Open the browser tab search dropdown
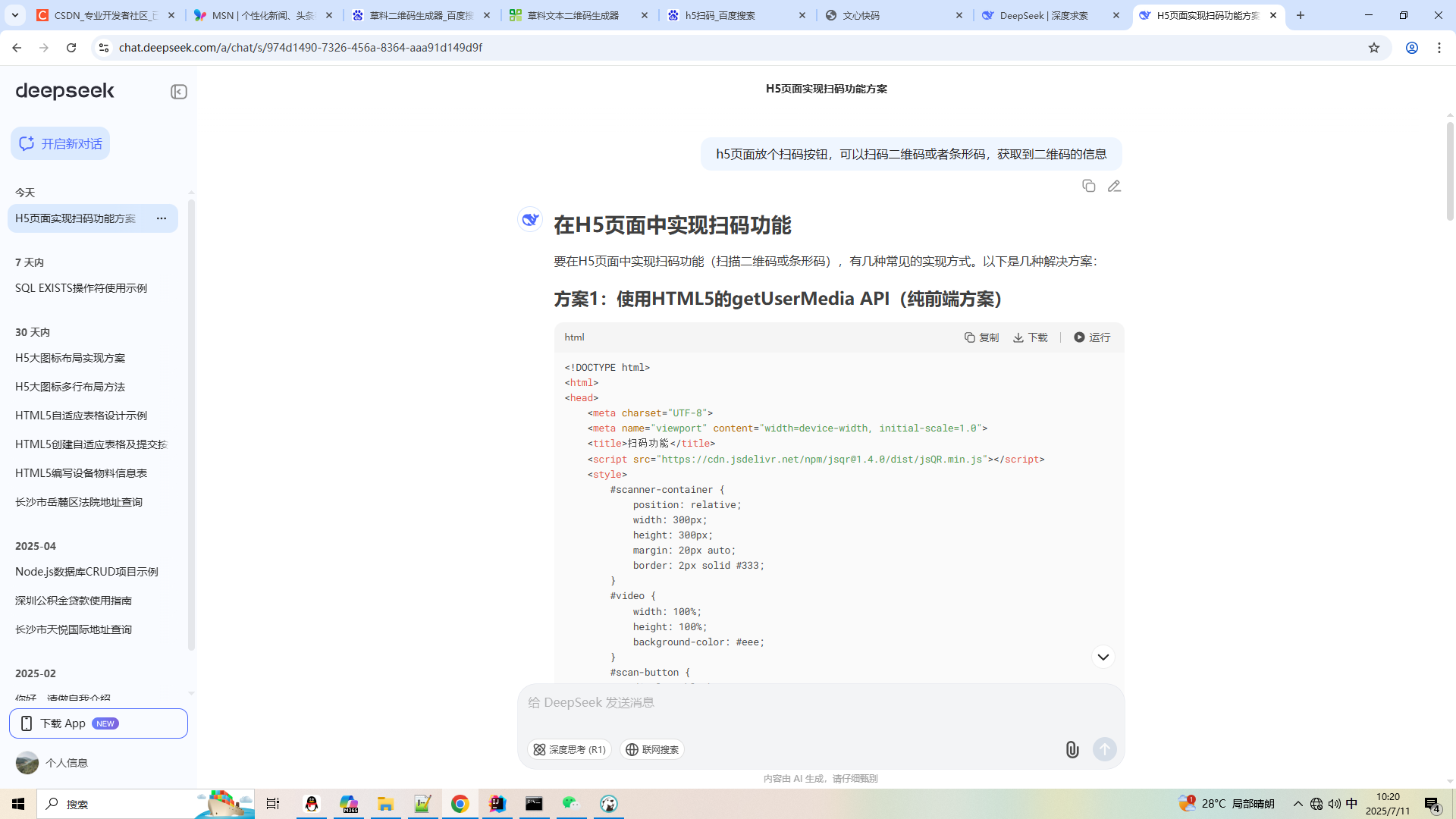This screenshot has height=819, width=1456. 15,15
